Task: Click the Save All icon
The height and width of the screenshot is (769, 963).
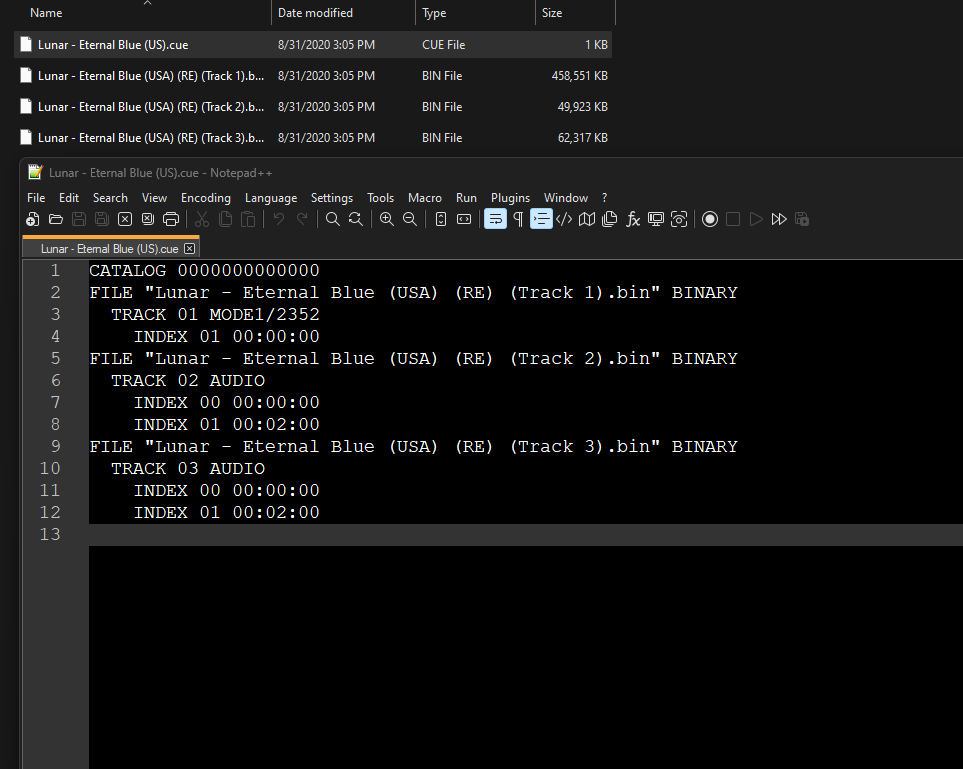Action: [102, 219]
